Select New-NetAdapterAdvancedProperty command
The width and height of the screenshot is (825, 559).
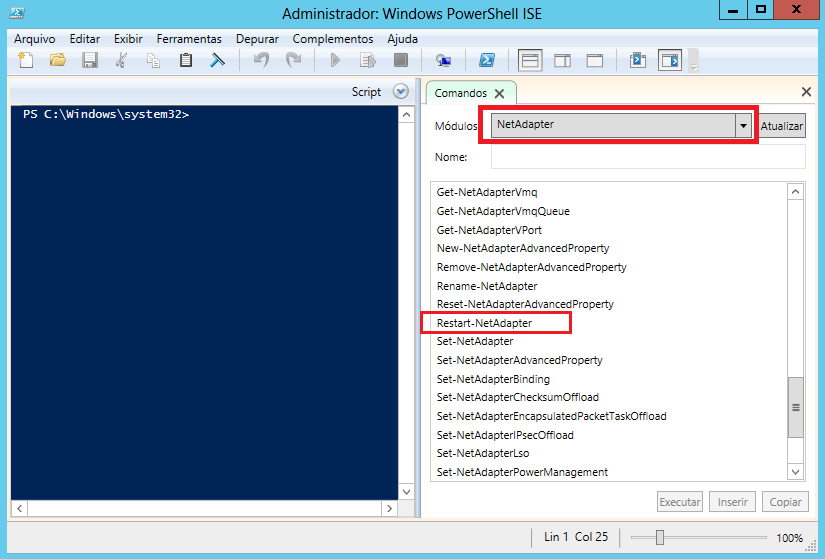click(x=523, y=248)
